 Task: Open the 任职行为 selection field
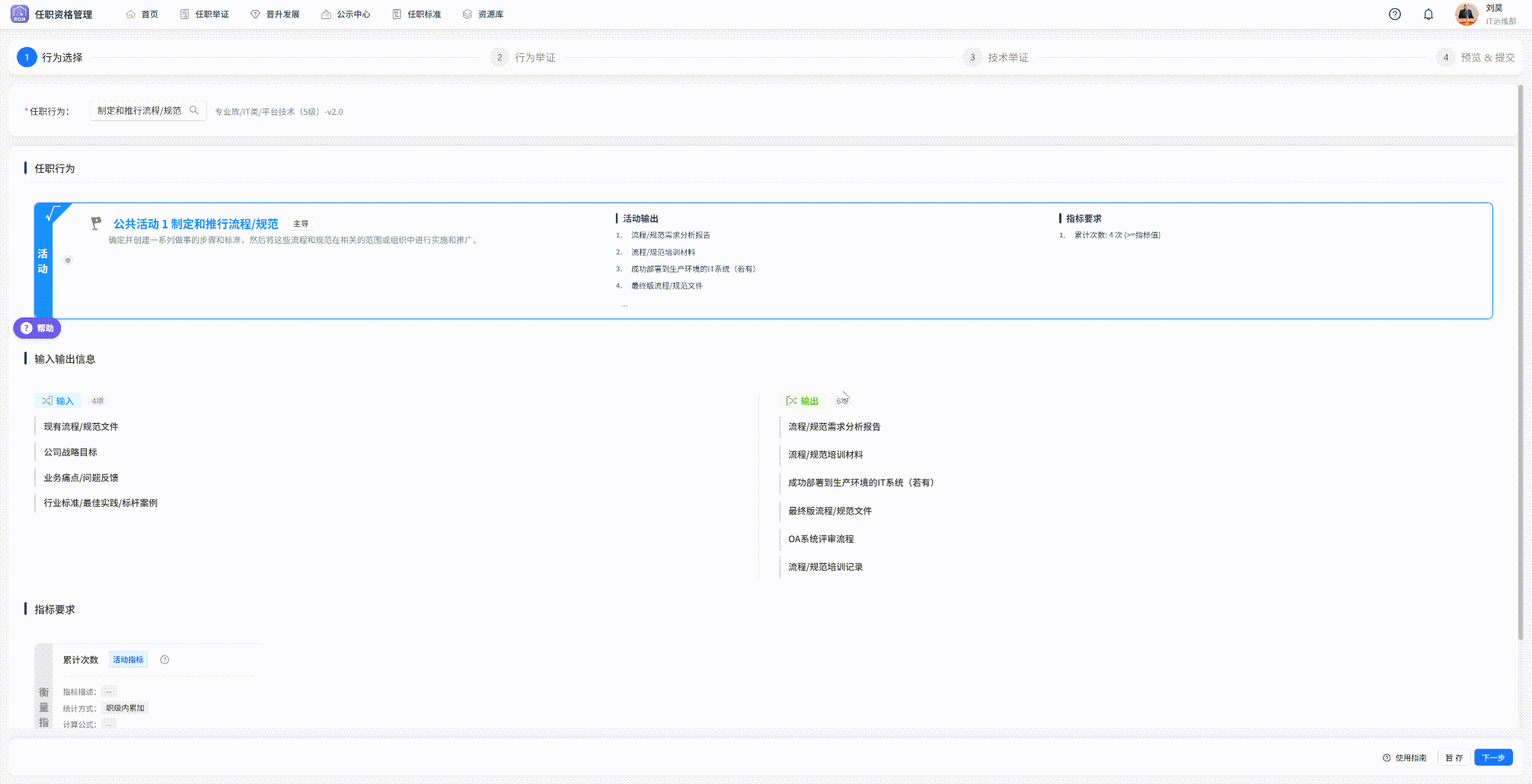139,110
